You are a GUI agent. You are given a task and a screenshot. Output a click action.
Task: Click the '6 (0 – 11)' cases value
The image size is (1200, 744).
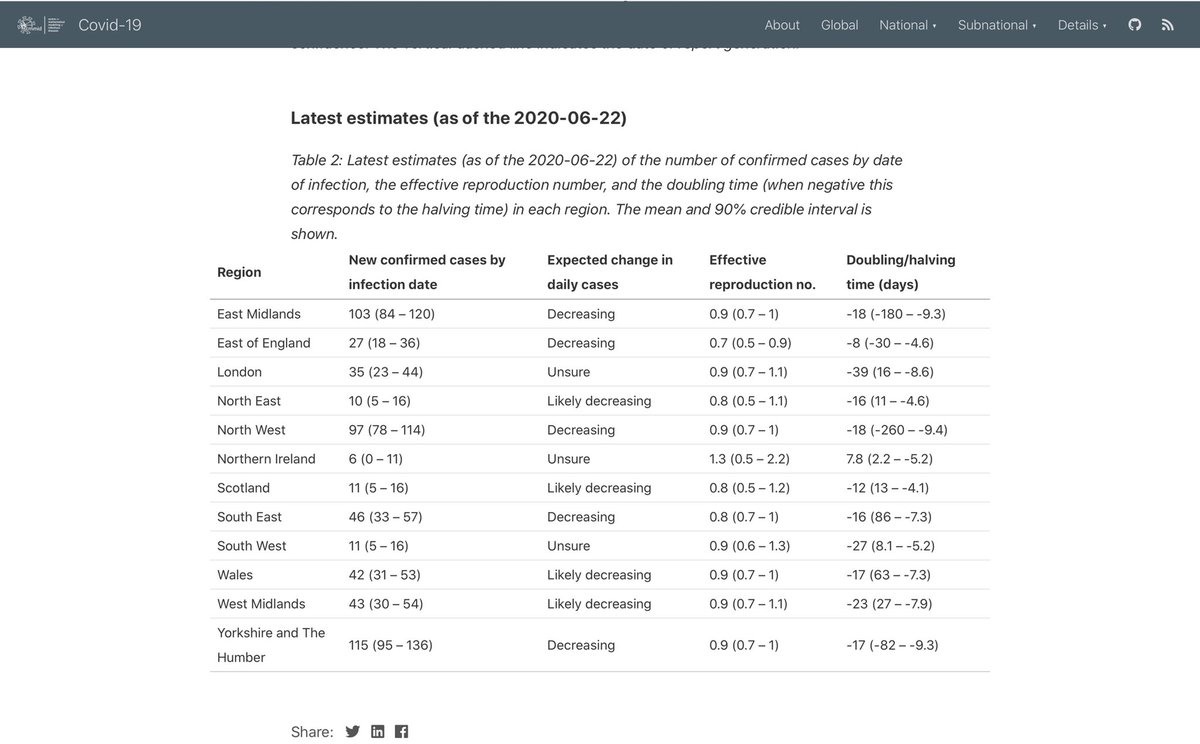375,459
